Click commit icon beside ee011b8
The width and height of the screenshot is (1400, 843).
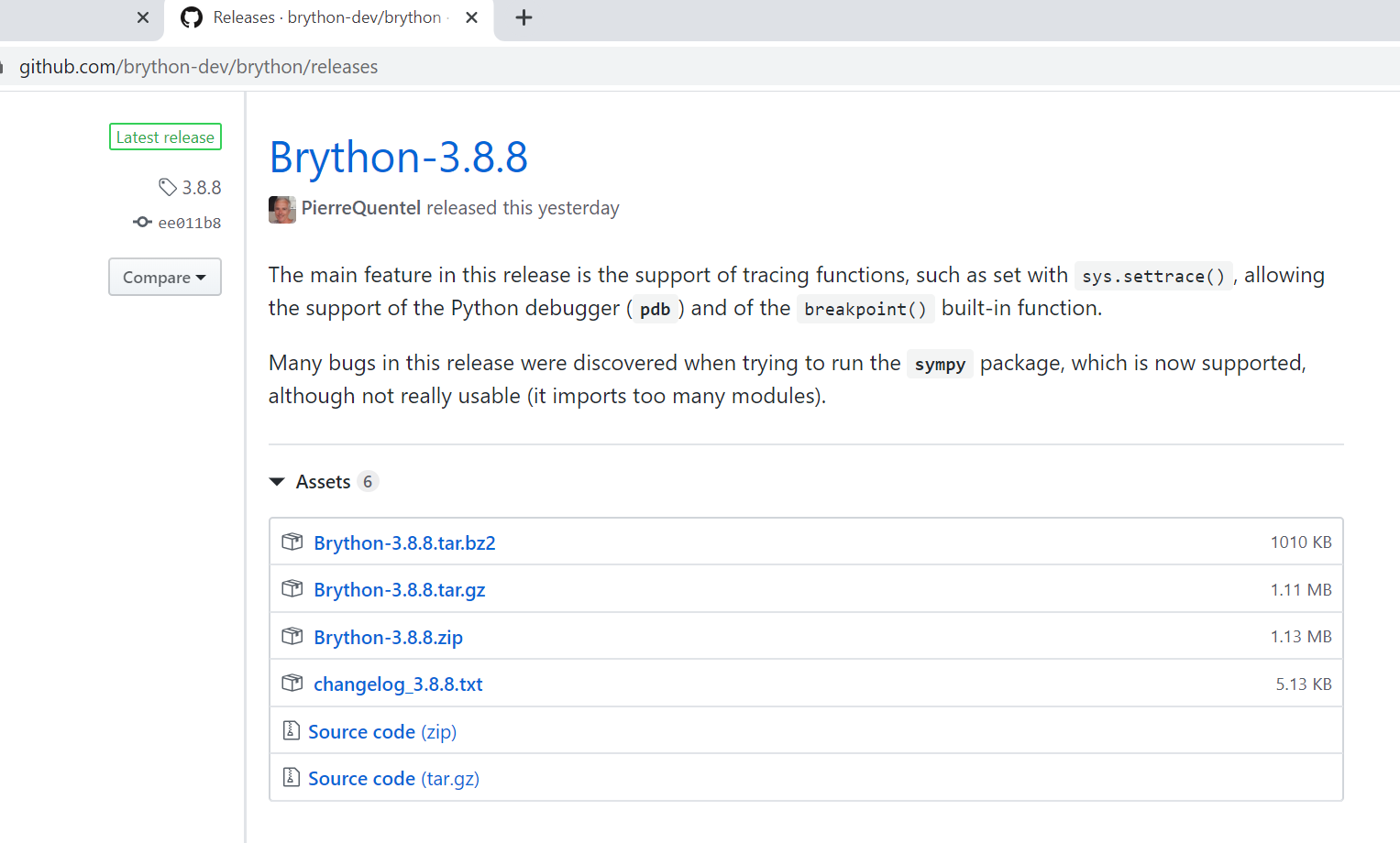pyautogui.click(x=142, y=222)
